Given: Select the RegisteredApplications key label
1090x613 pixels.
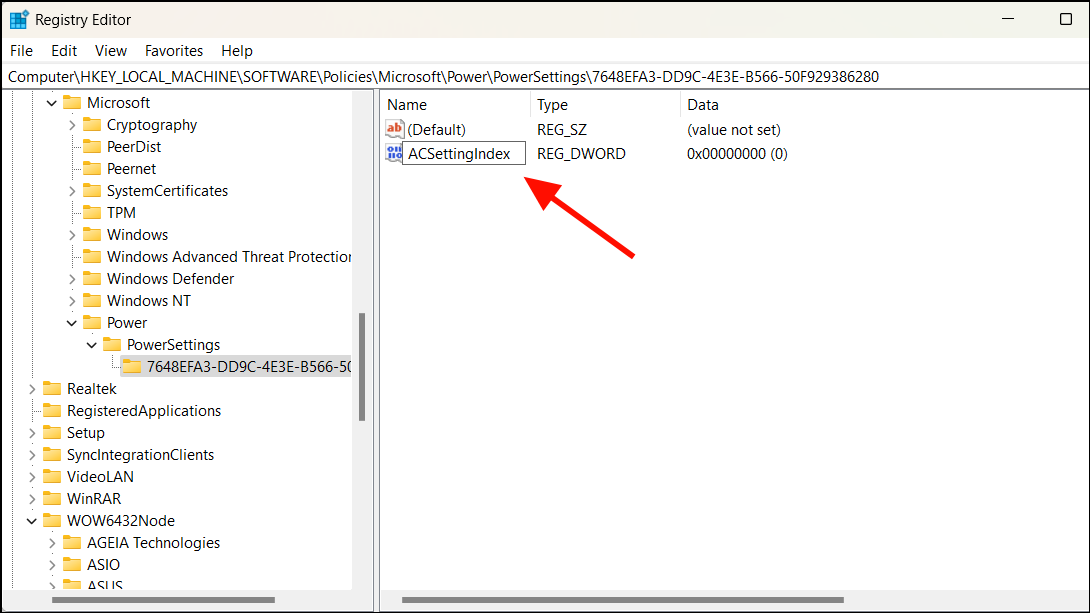Looking at the screenshot, I should coord(144,411).
